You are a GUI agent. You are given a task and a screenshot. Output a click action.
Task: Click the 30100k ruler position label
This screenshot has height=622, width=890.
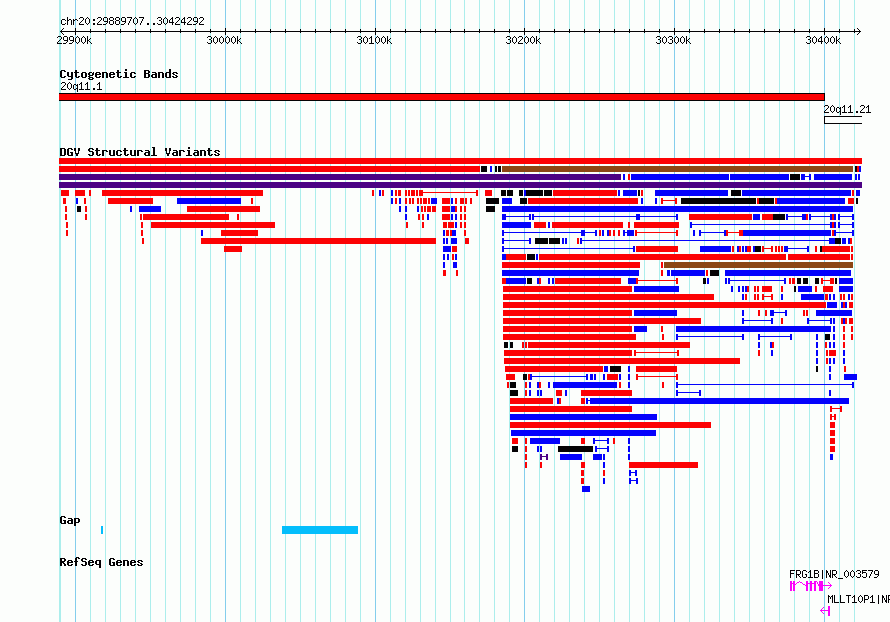[x=374, y=40]
